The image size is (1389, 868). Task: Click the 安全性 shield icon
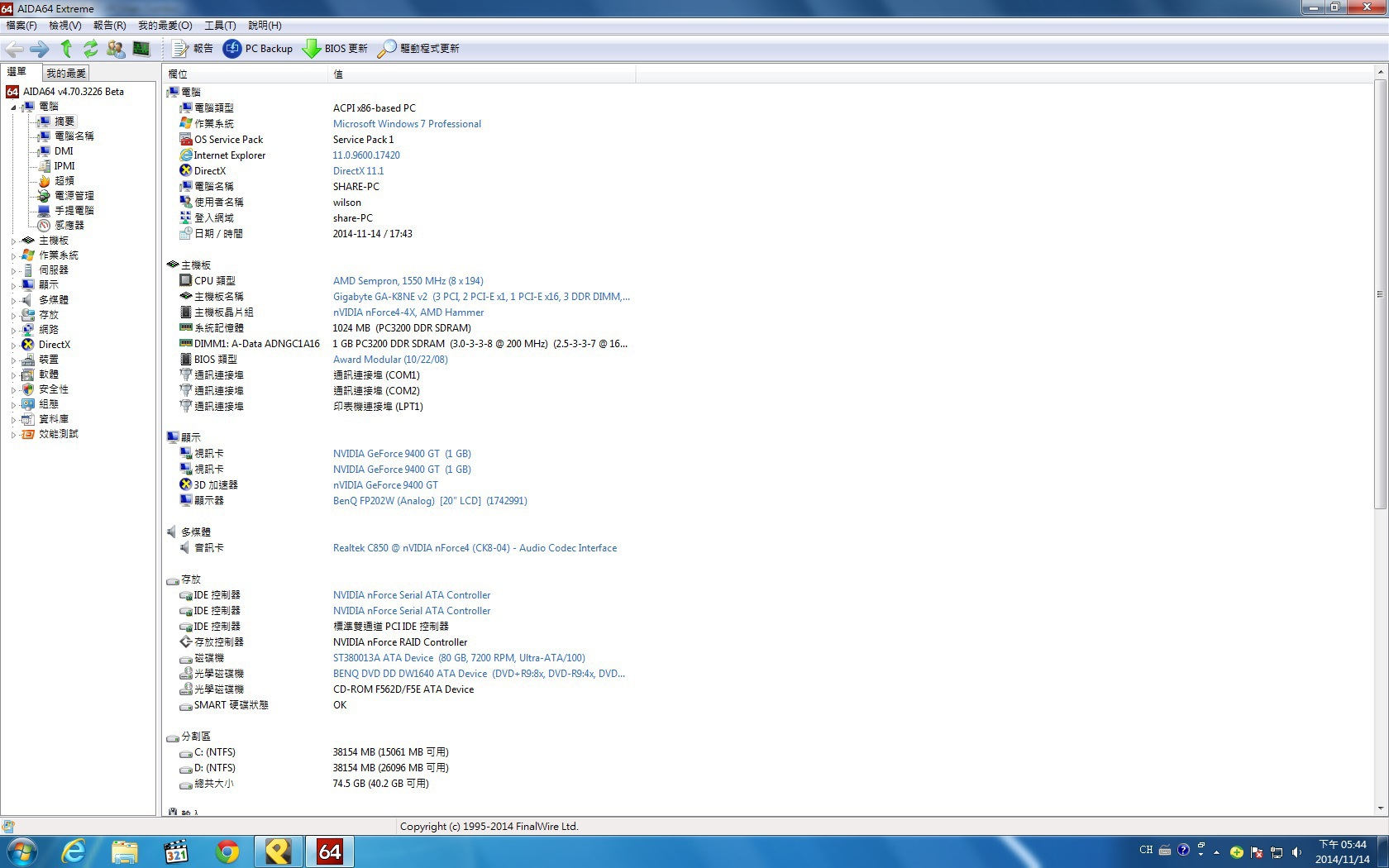28,389
